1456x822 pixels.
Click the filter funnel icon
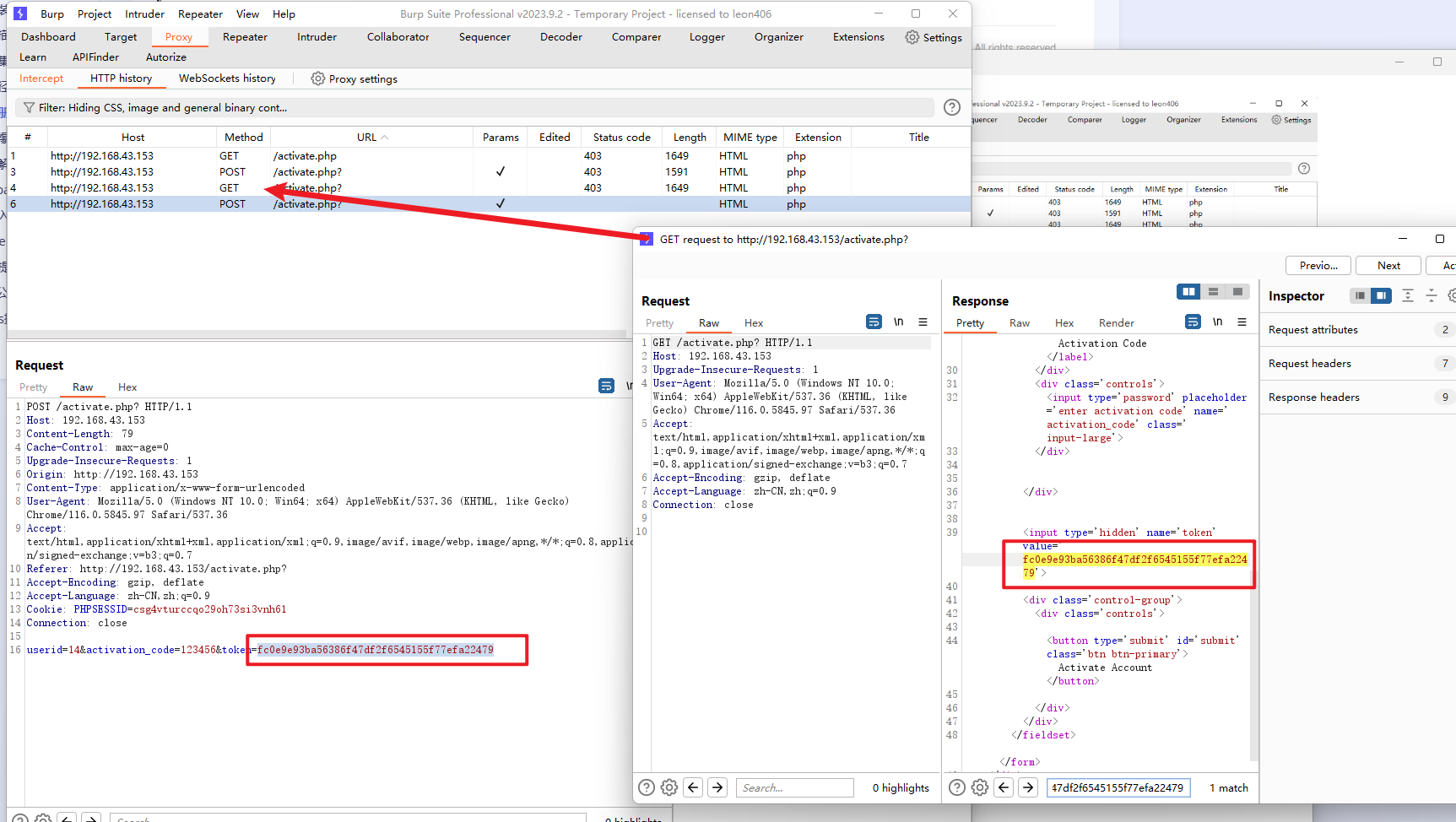(30, 108)
